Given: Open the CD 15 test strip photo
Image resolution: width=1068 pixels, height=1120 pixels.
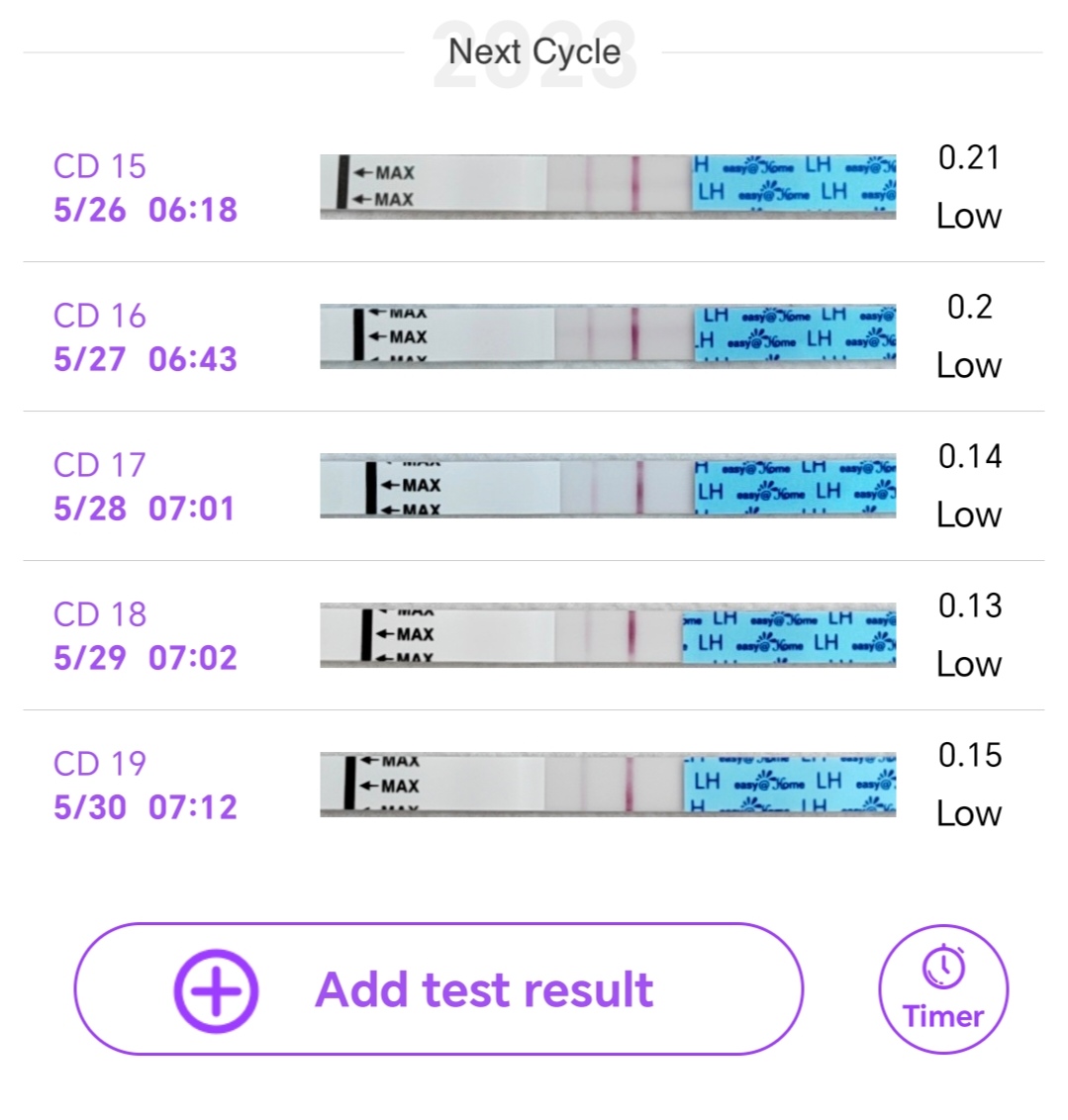Looking at the screenshot, I should coord(608,185).
